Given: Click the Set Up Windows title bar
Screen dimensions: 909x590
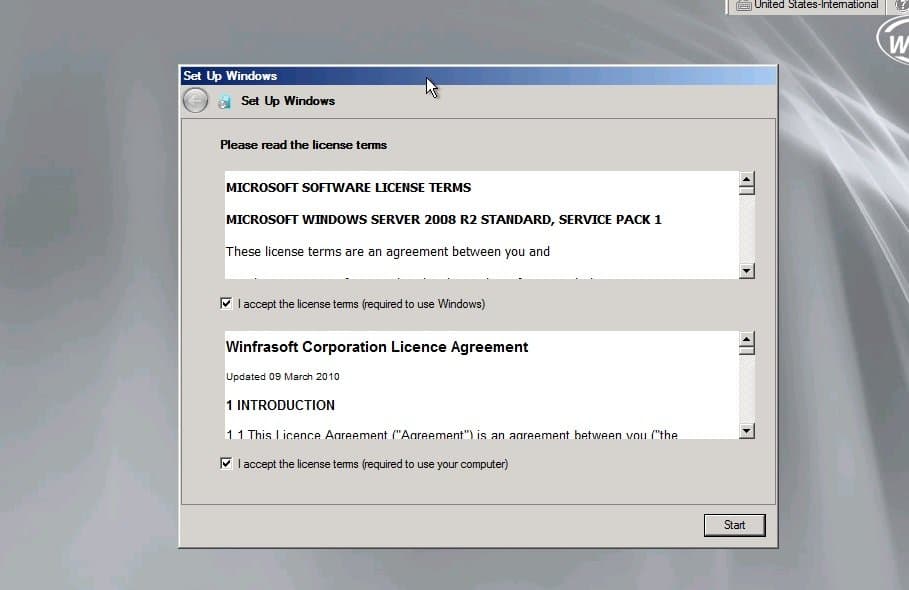Looking at the screenshot, I should [x=478, y=76].
